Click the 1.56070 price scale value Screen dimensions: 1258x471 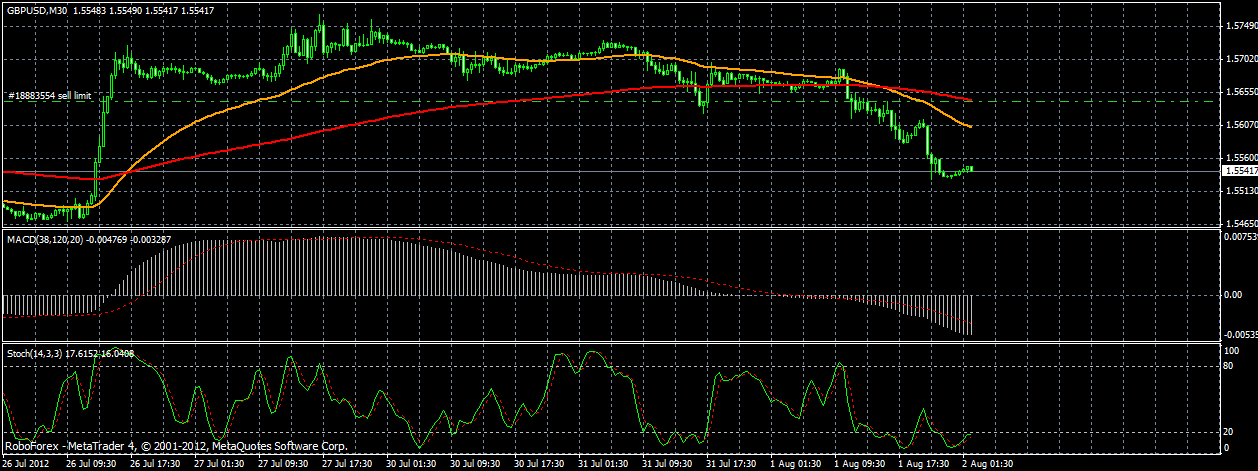(x=1240, y=125)
